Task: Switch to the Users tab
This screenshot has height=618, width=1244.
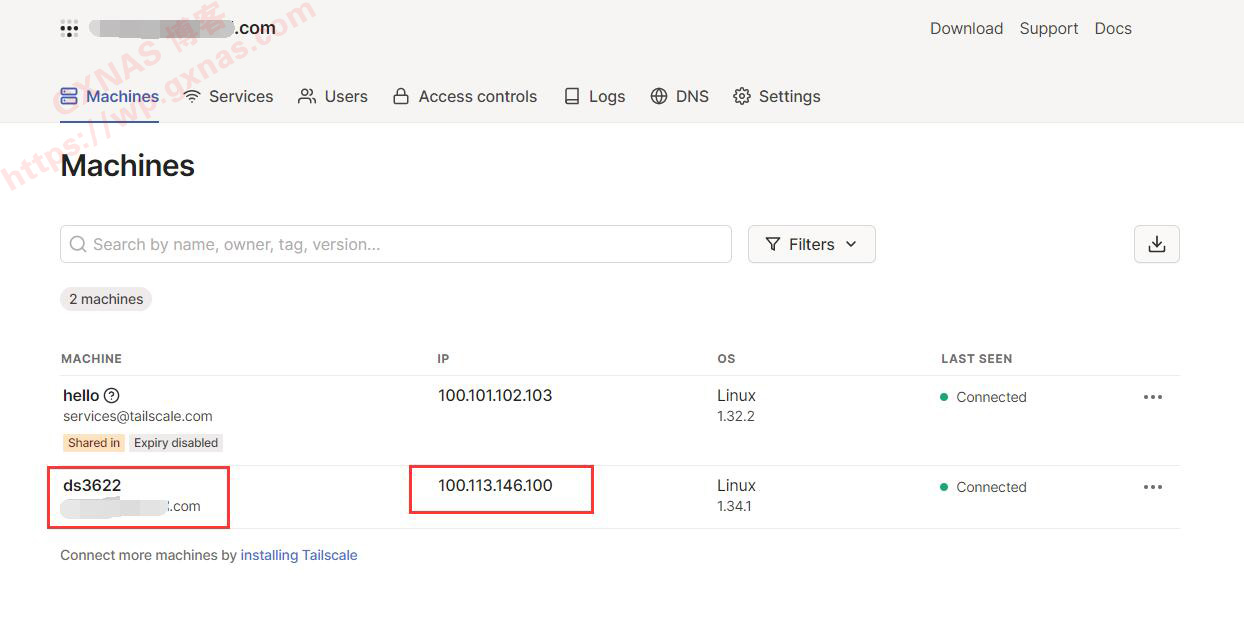Action: (x=333, y=96)
